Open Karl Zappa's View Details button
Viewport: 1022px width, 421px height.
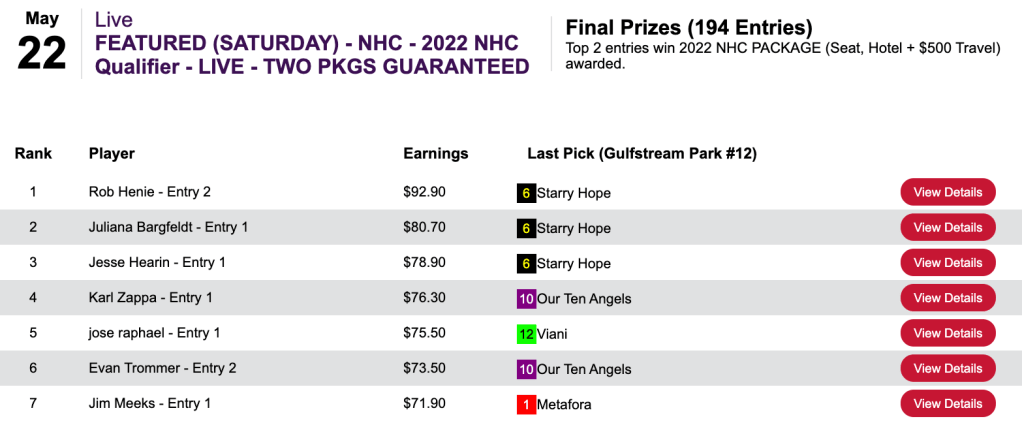(x=947, y=298)
